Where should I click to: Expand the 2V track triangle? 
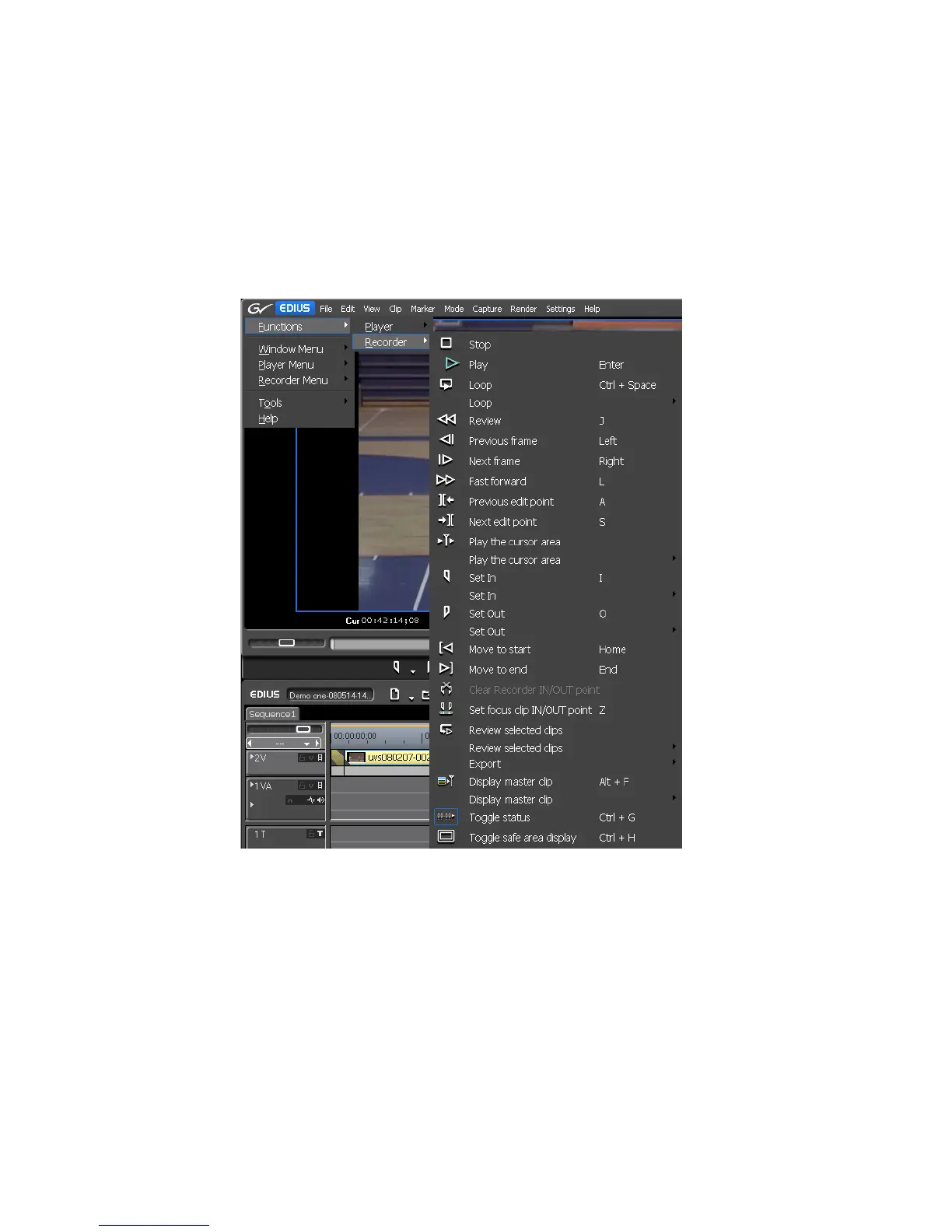click(x=251, y=757)
